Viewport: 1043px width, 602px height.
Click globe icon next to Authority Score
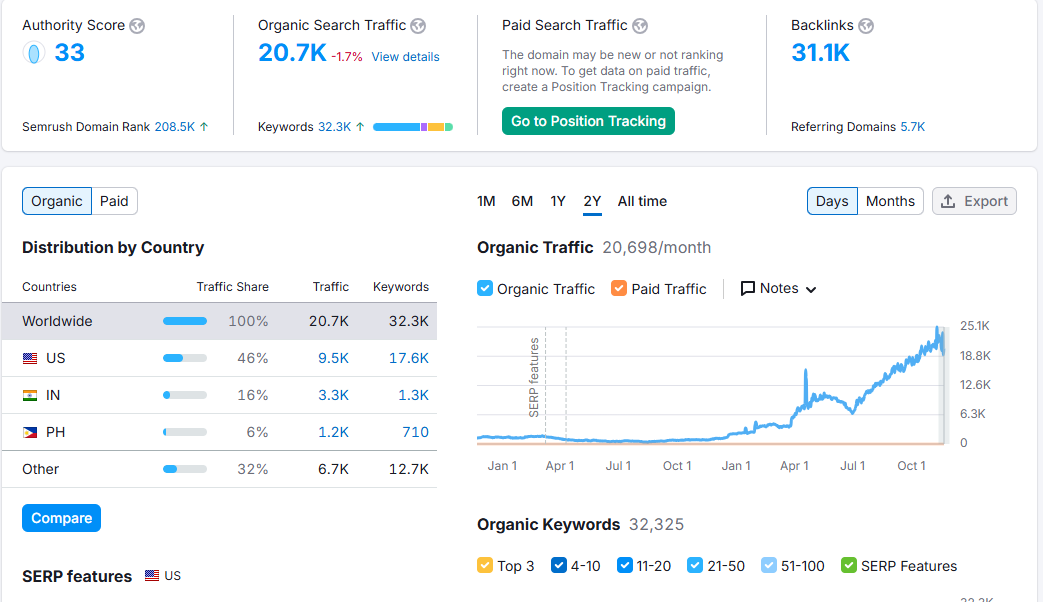[137, 26]
